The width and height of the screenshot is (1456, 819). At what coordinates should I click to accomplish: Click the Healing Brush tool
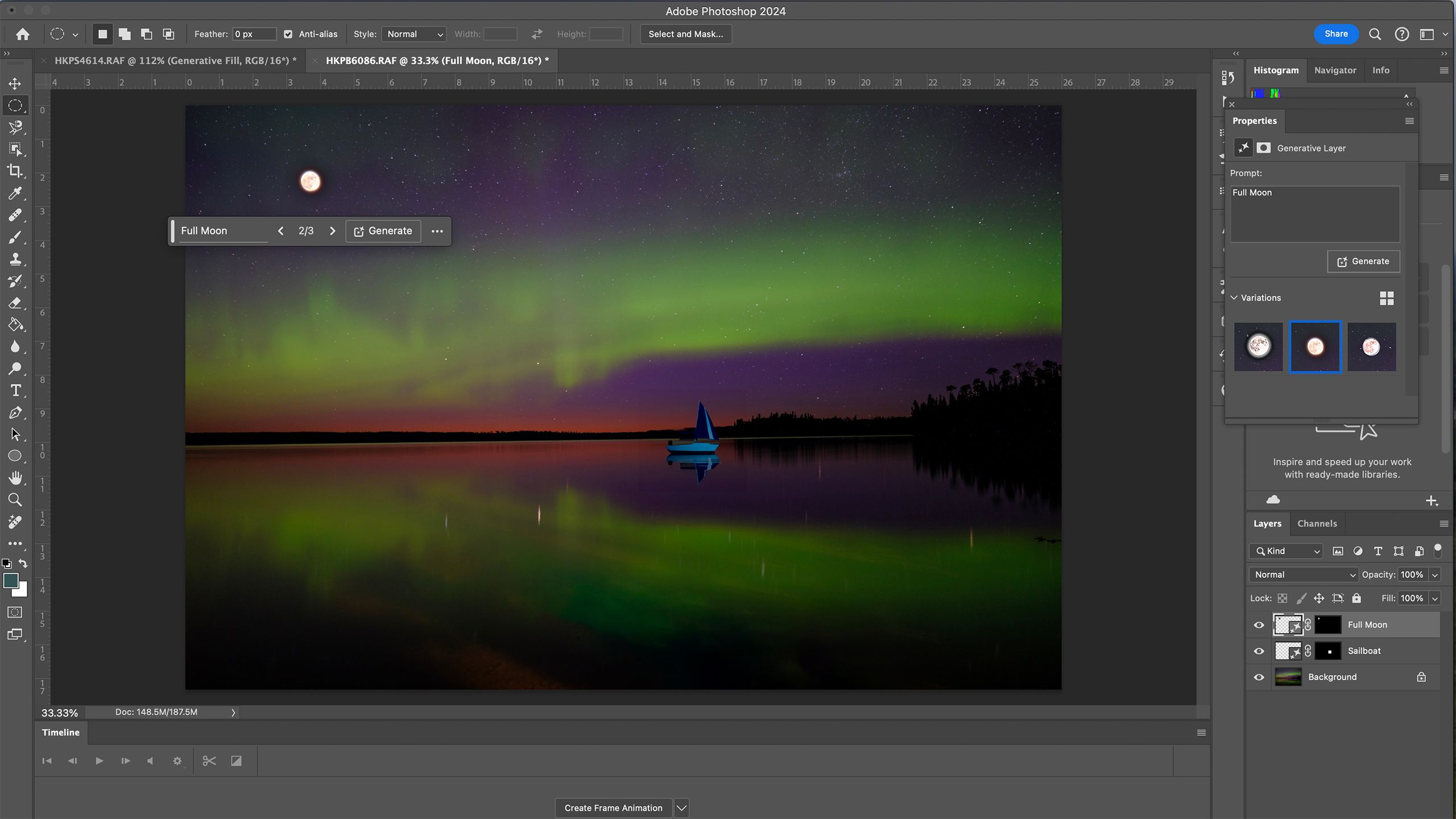[15, 215]
